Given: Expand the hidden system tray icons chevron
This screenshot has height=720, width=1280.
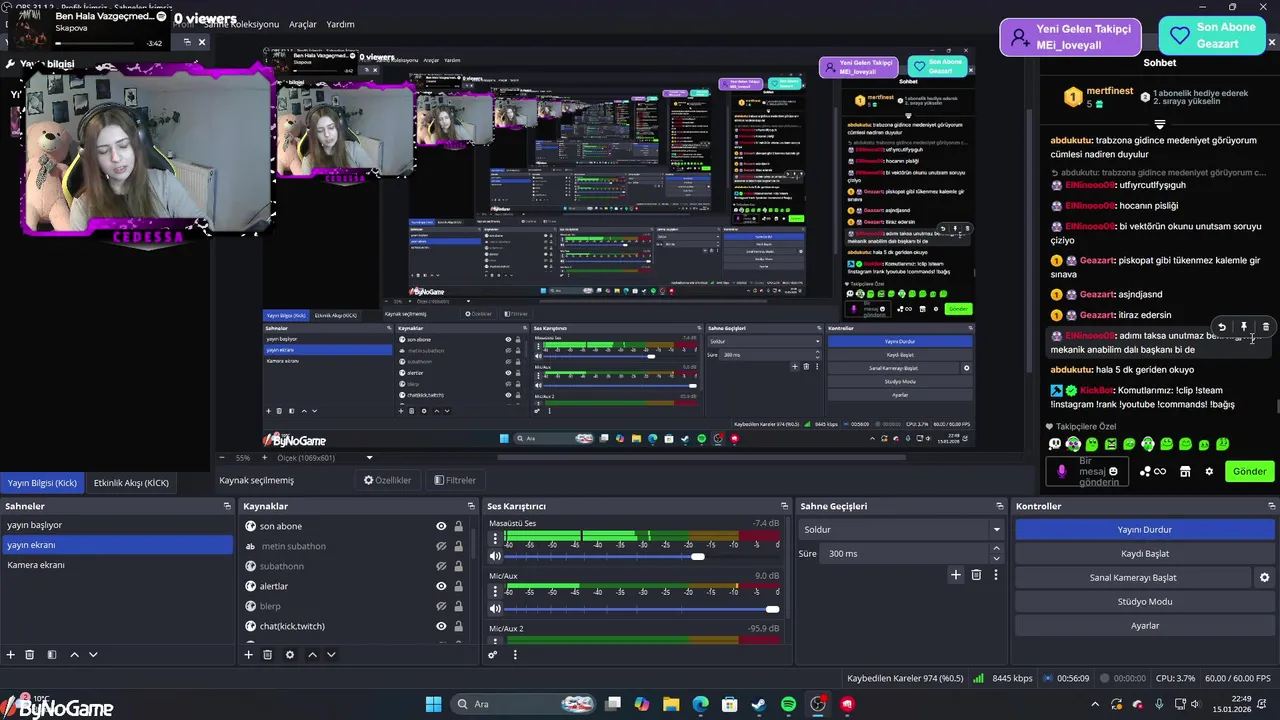Looking at the screenshot, I should tap(1094, 705).
